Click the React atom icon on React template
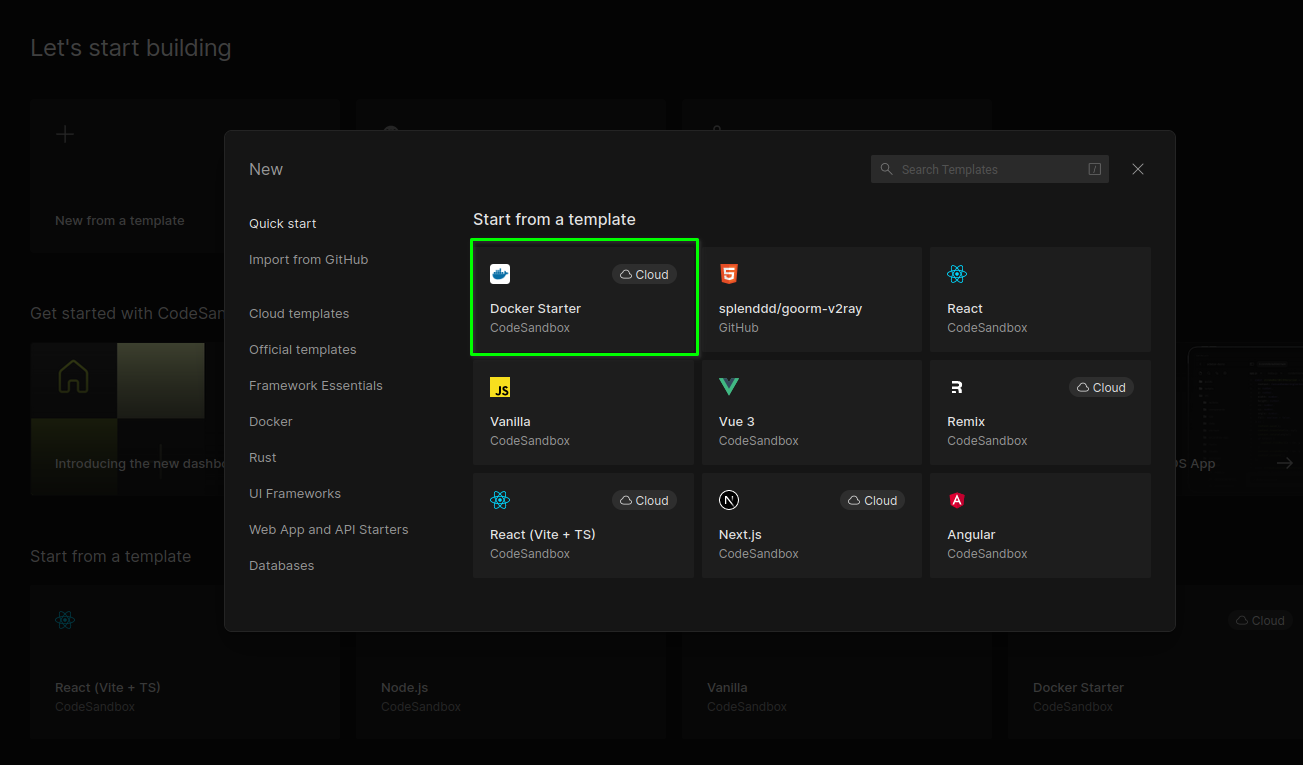The width and height of the screenshot is (1303, 765). coord(957,274)
